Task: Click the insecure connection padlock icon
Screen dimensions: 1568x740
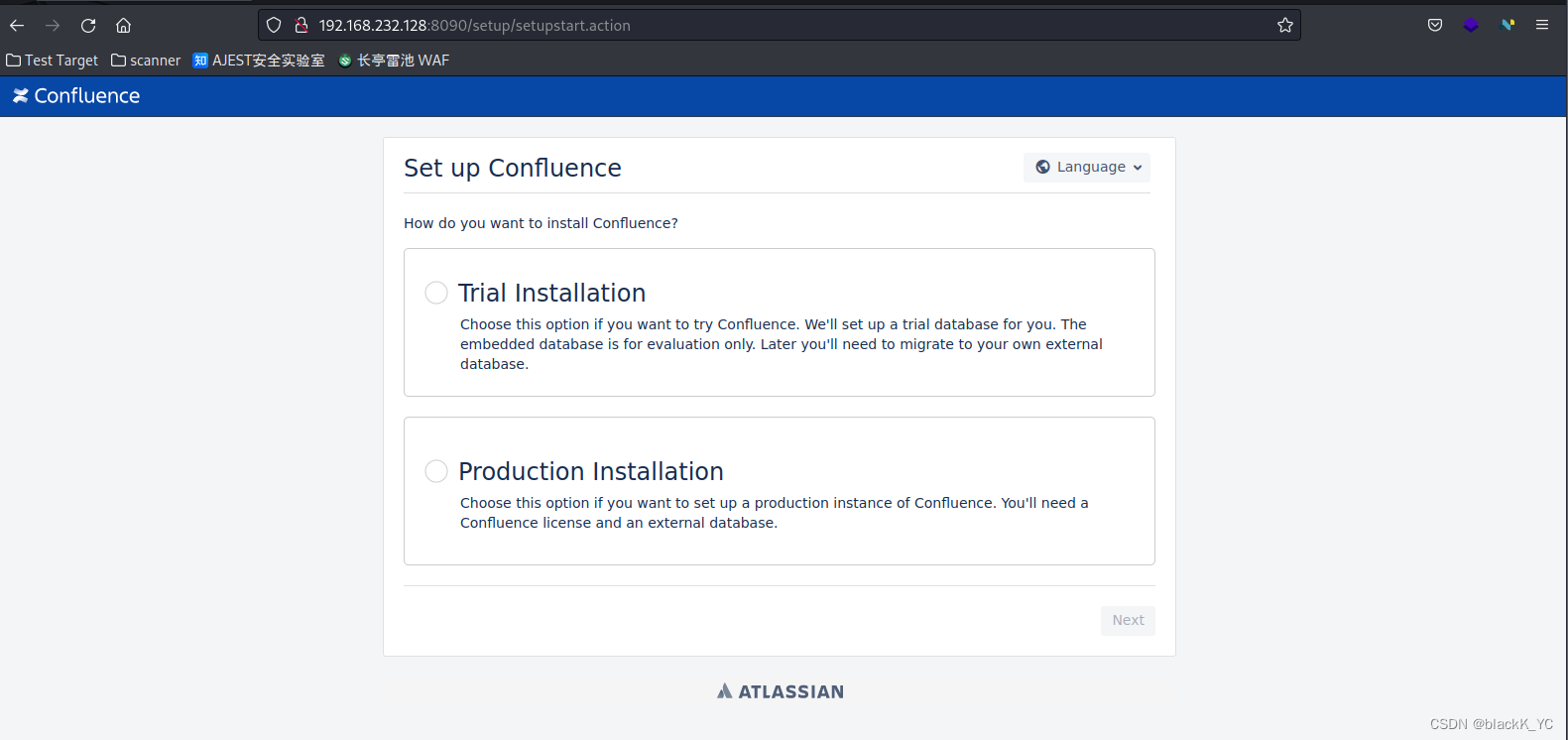Action: [x=302, y=26]
